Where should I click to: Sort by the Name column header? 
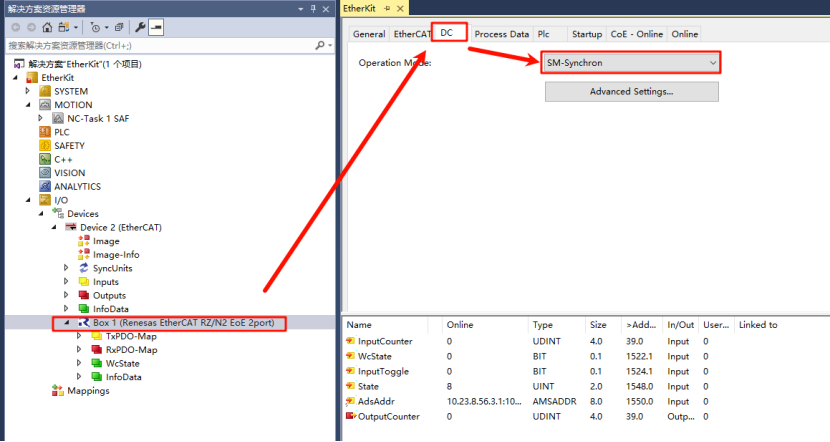pyautogui.click(x=386, y=325)
